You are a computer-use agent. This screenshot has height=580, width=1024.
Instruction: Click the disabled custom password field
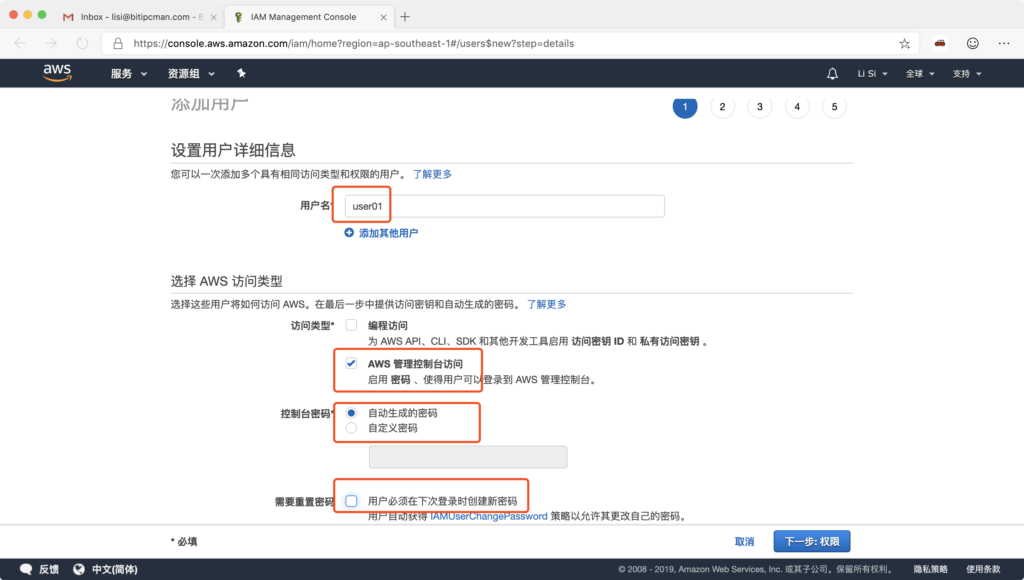pos(468,457)
